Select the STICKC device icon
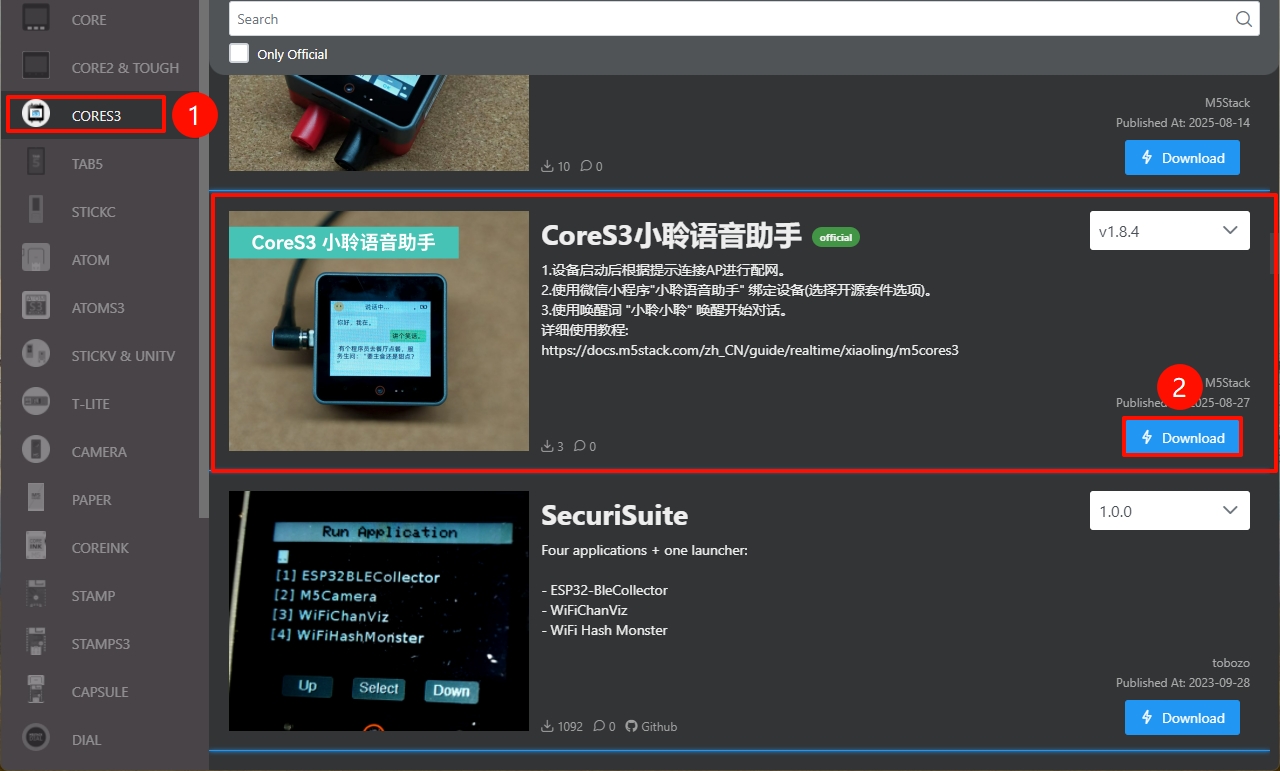Image resolution: width=1280 pixels, height=771 pixels. click(x=36, y=211)
